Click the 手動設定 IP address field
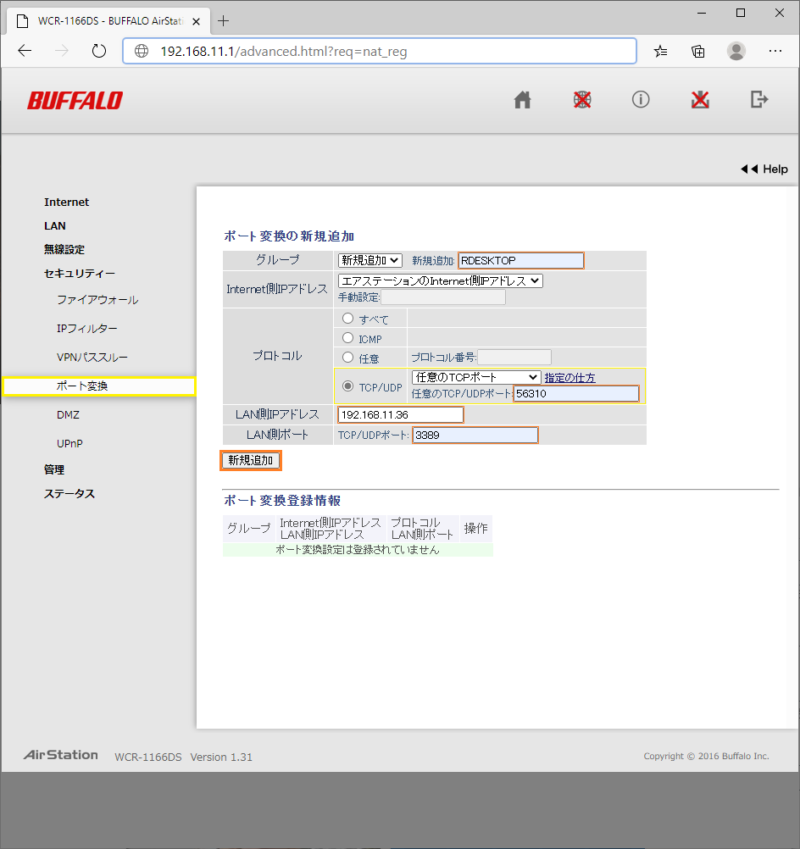The image size is (800, 849). point(443,297)
